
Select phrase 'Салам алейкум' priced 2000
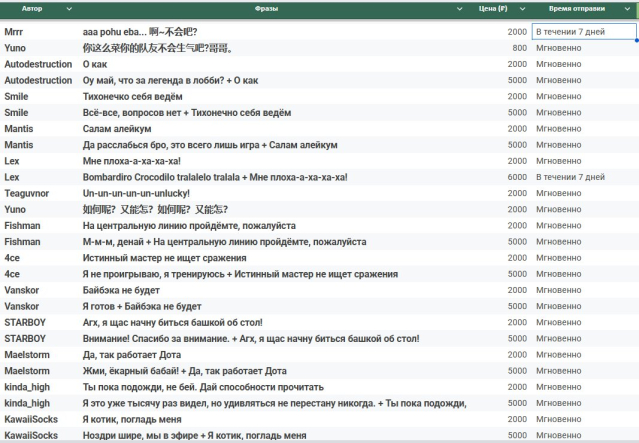(x=117, y=129)
